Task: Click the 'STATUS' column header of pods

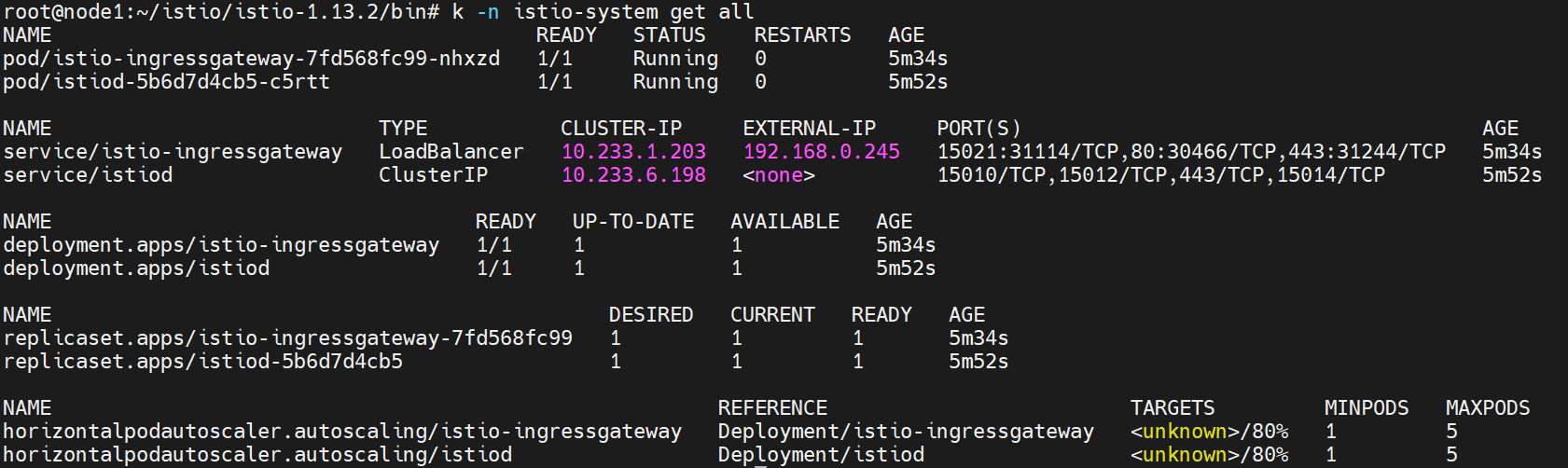Action: [670, 35]
